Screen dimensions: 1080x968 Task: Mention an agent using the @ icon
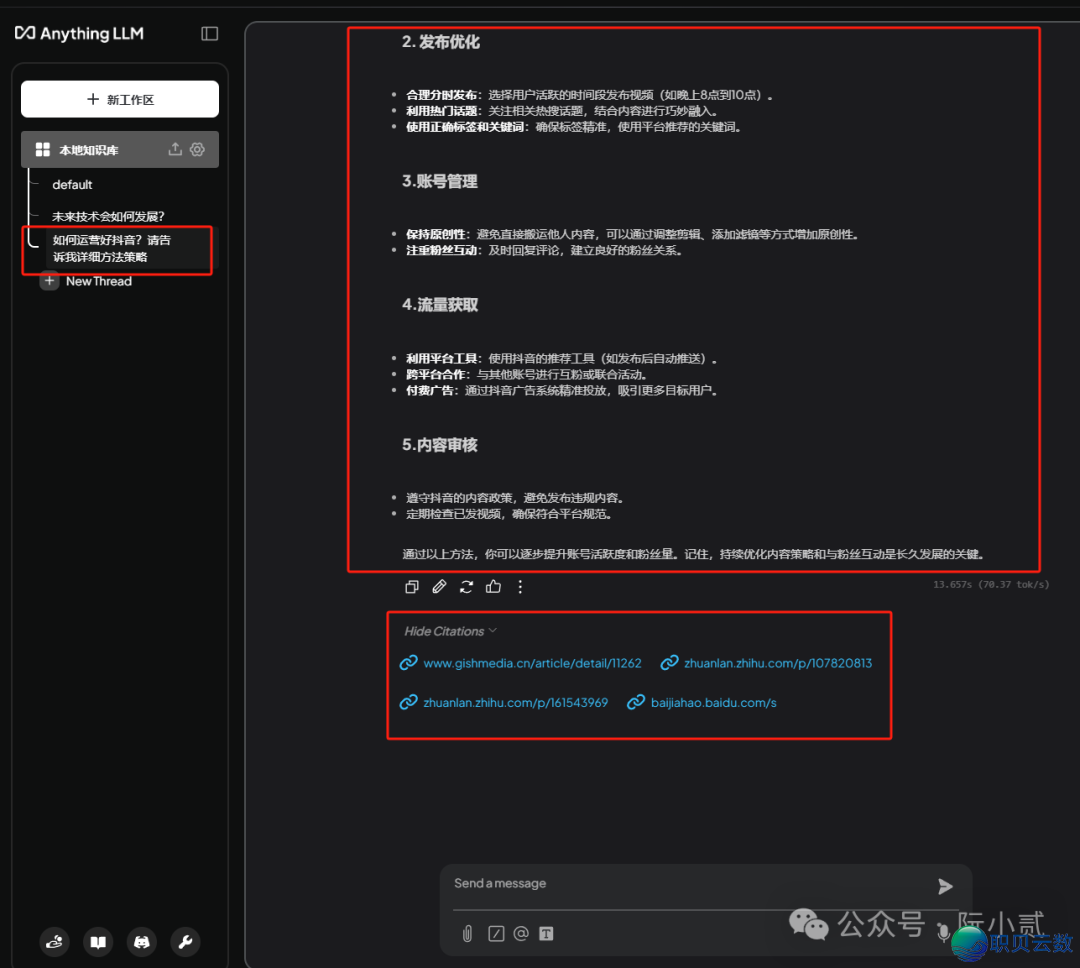(x=521, y=933)
